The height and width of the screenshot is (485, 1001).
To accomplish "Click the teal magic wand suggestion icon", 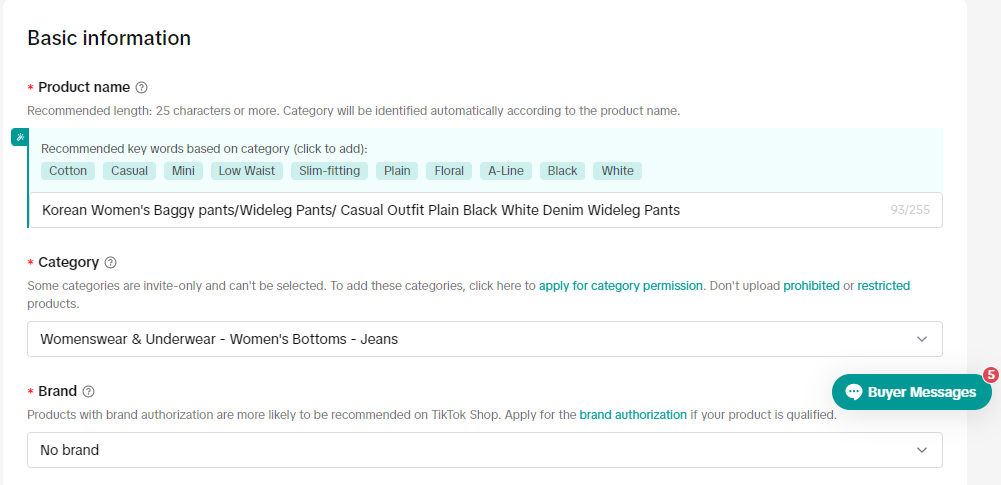I will (x=19, y=137).
